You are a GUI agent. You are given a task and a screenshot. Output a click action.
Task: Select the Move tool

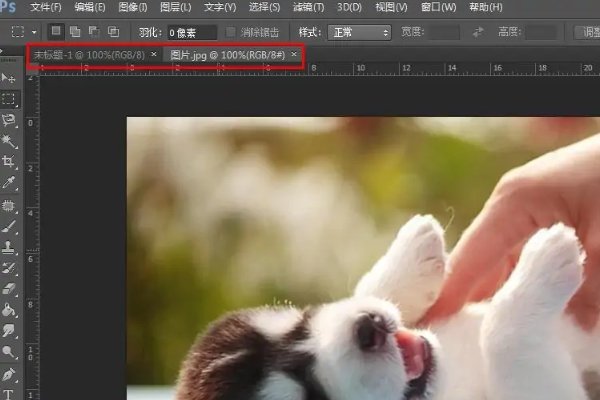coord(8,78)
